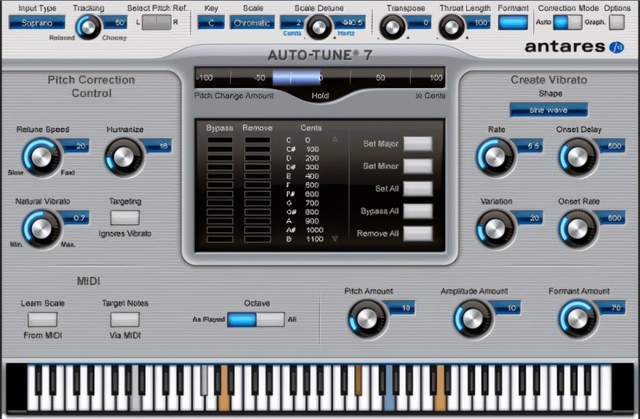Open the Scale dropdown showing Chromatic
Viewport: 640px width, 419px height.
coord(252,22)
